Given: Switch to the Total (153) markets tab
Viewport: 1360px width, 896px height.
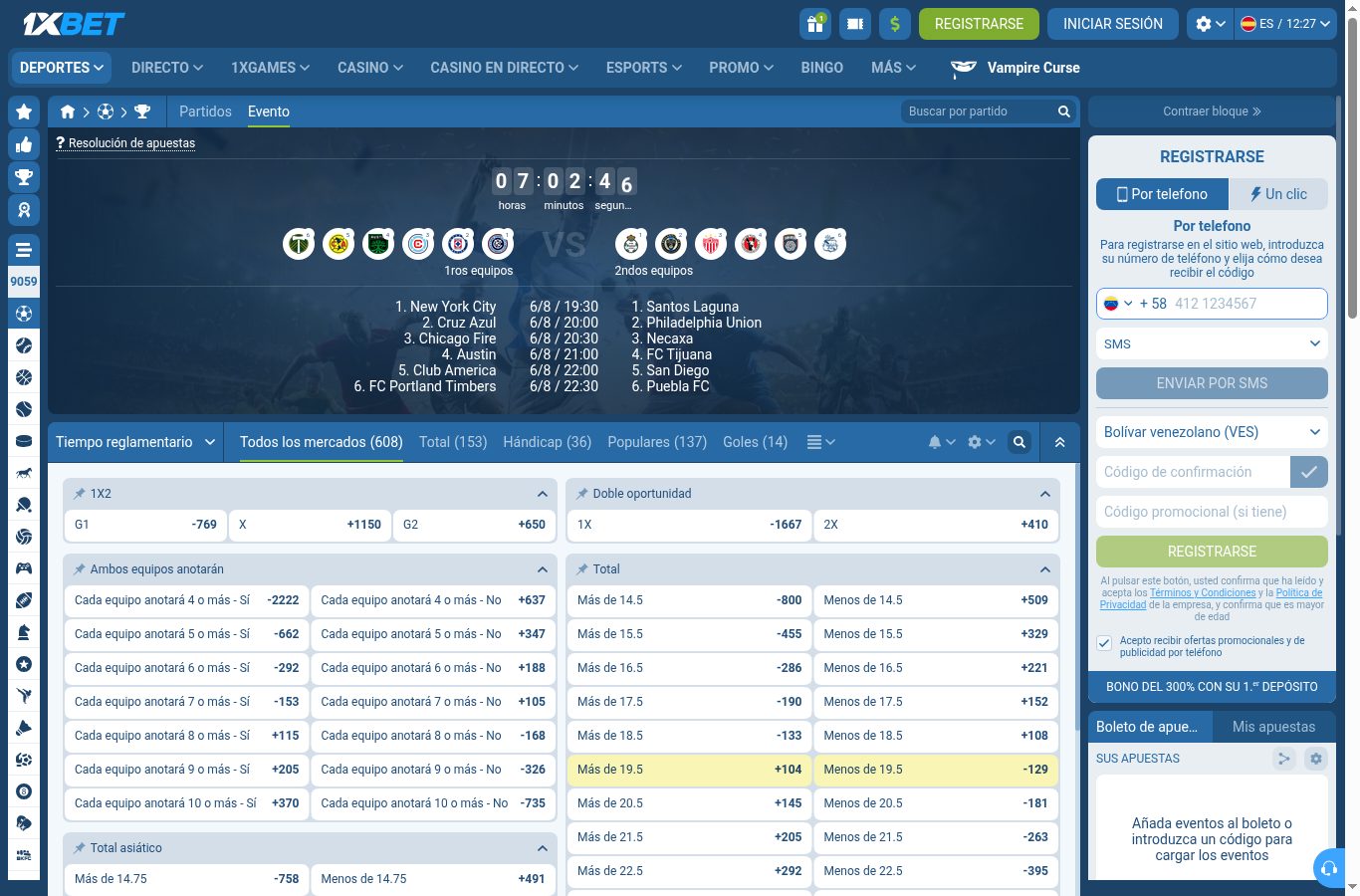Looking at the screenshot, I should click(x=453, y=442).
